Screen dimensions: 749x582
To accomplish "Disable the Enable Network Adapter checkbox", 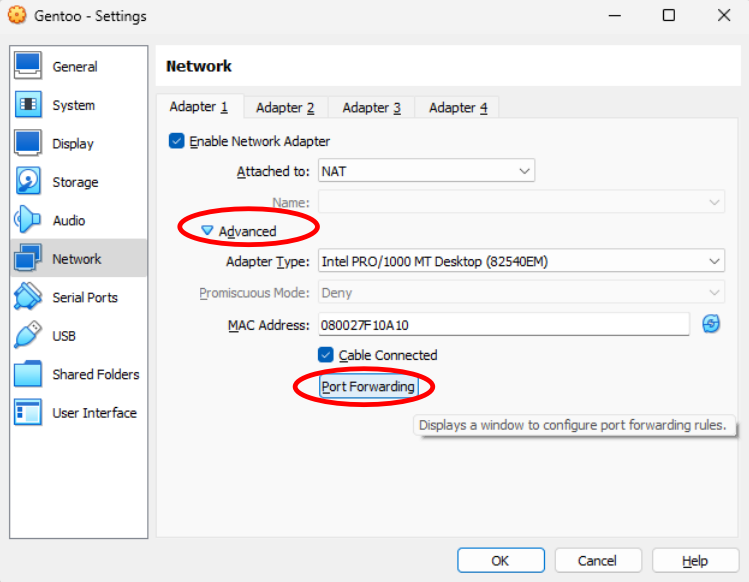I will point(176,141).
